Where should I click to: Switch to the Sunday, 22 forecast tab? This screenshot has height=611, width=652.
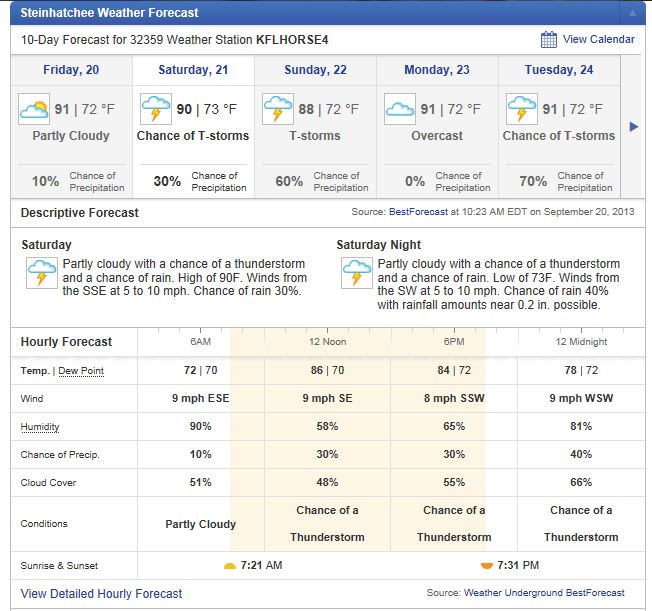[315, 70]
